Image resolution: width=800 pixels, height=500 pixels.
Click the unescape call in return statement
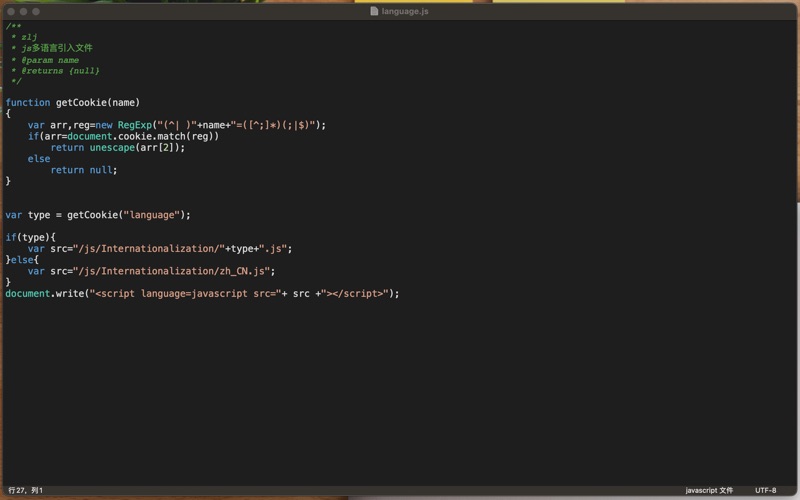[112, 147]
